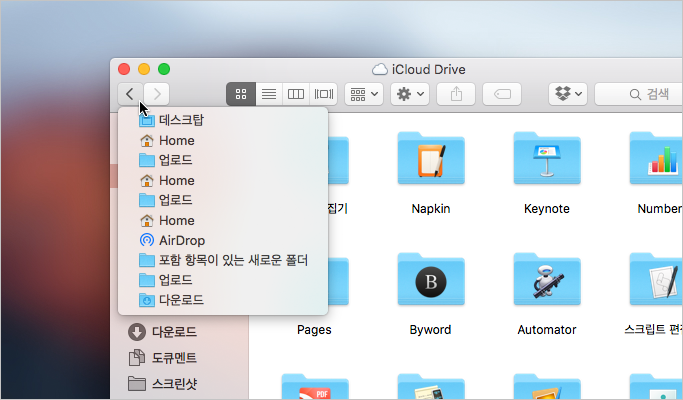The width and height of the screenshot is (683, 400).
Task: Switch to list view mode
Action: [x=269, y=94]
